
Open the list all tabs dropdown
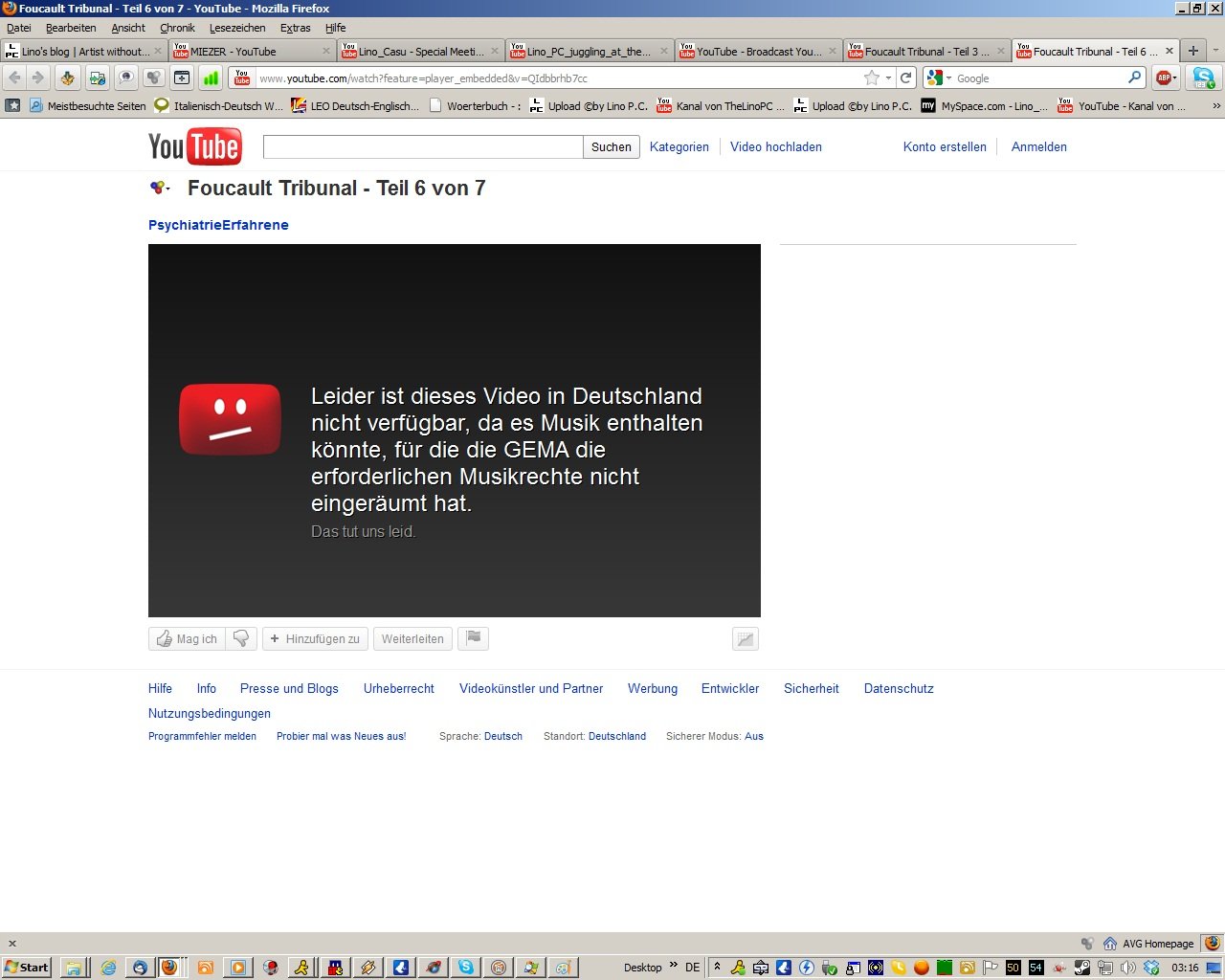[x=1215, y=51]
